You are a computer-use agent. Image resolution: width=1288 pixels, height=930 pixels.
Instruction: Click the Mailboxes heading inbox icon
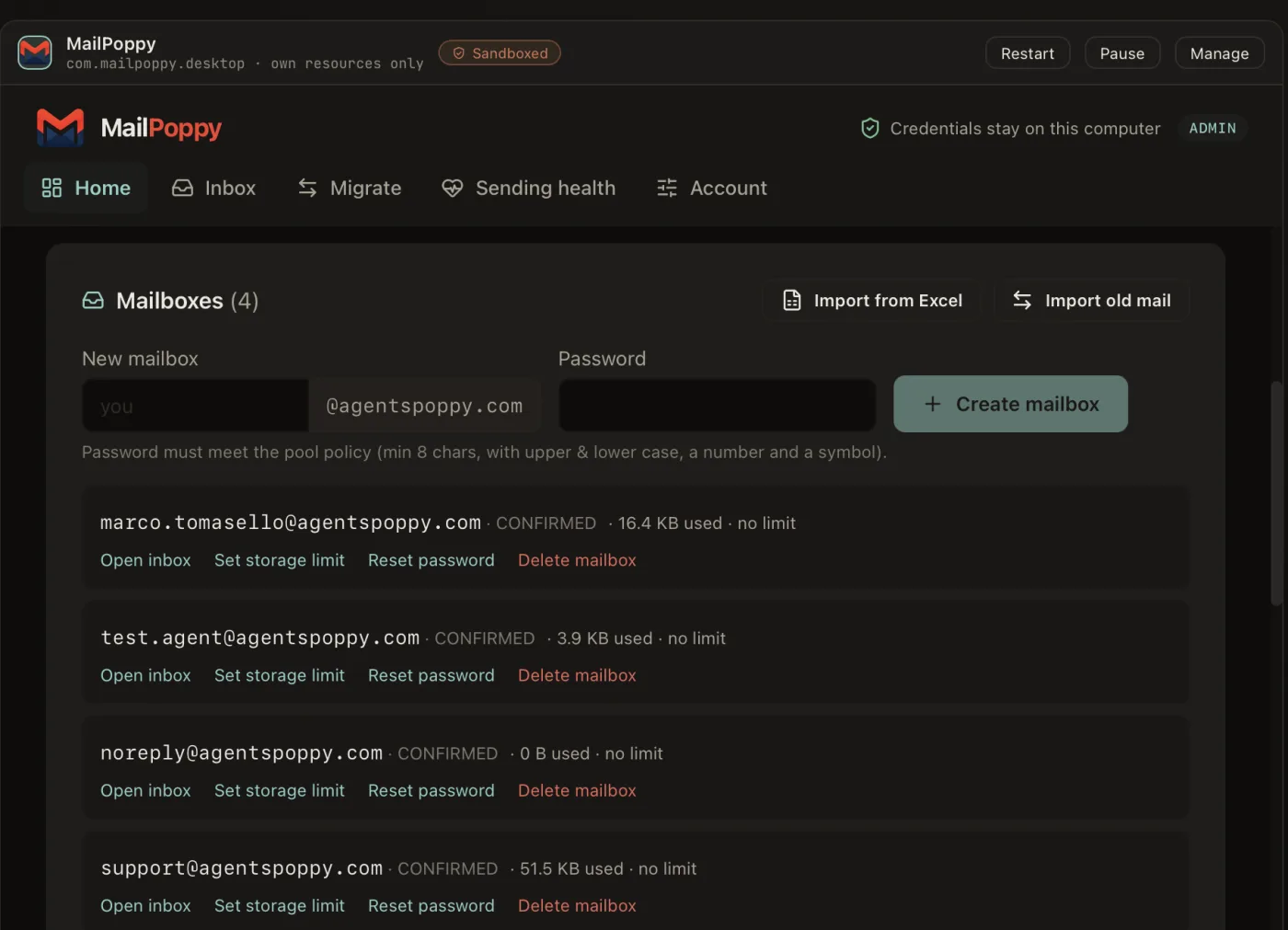(x=93, y=301)
